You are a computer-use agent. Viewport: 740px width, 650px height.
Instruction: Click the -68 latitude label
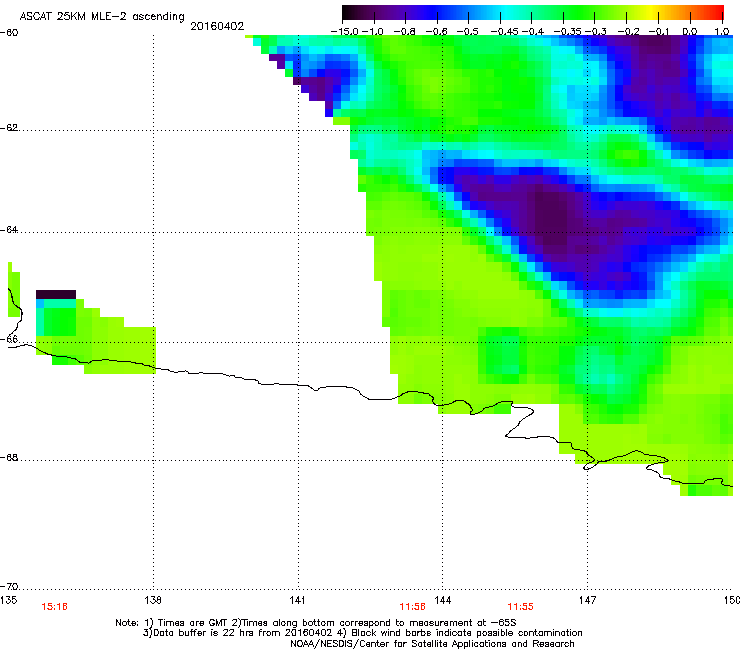tap(9, 457)
